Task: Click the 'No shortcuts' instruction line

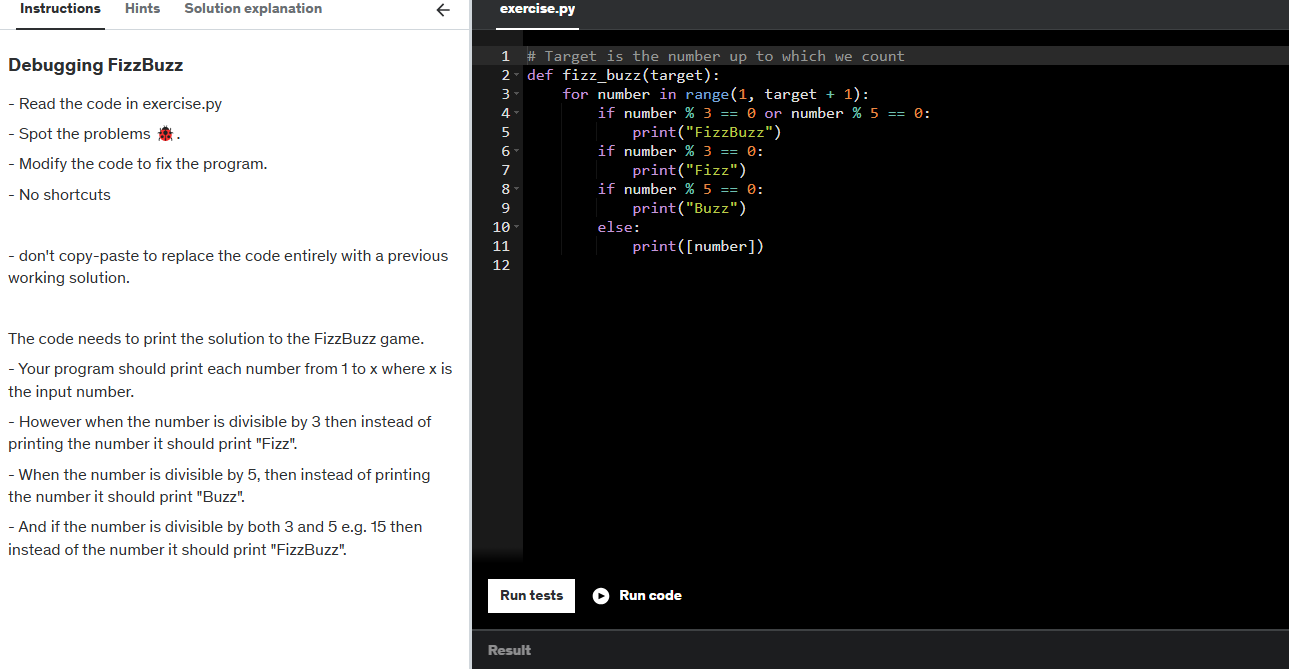Action: (60, 195)
